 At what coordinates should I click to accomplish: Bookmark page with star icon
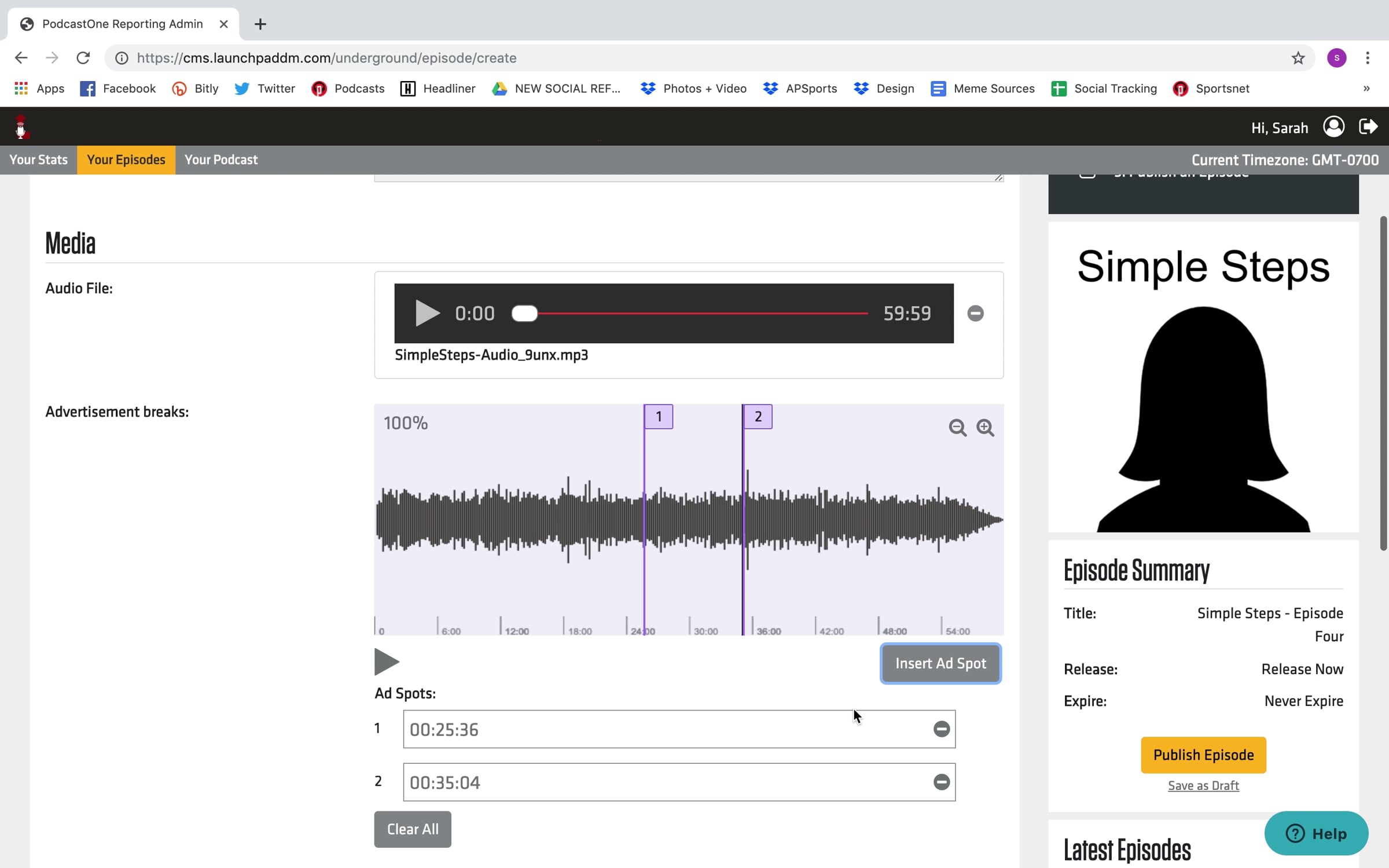(1298, 58)
